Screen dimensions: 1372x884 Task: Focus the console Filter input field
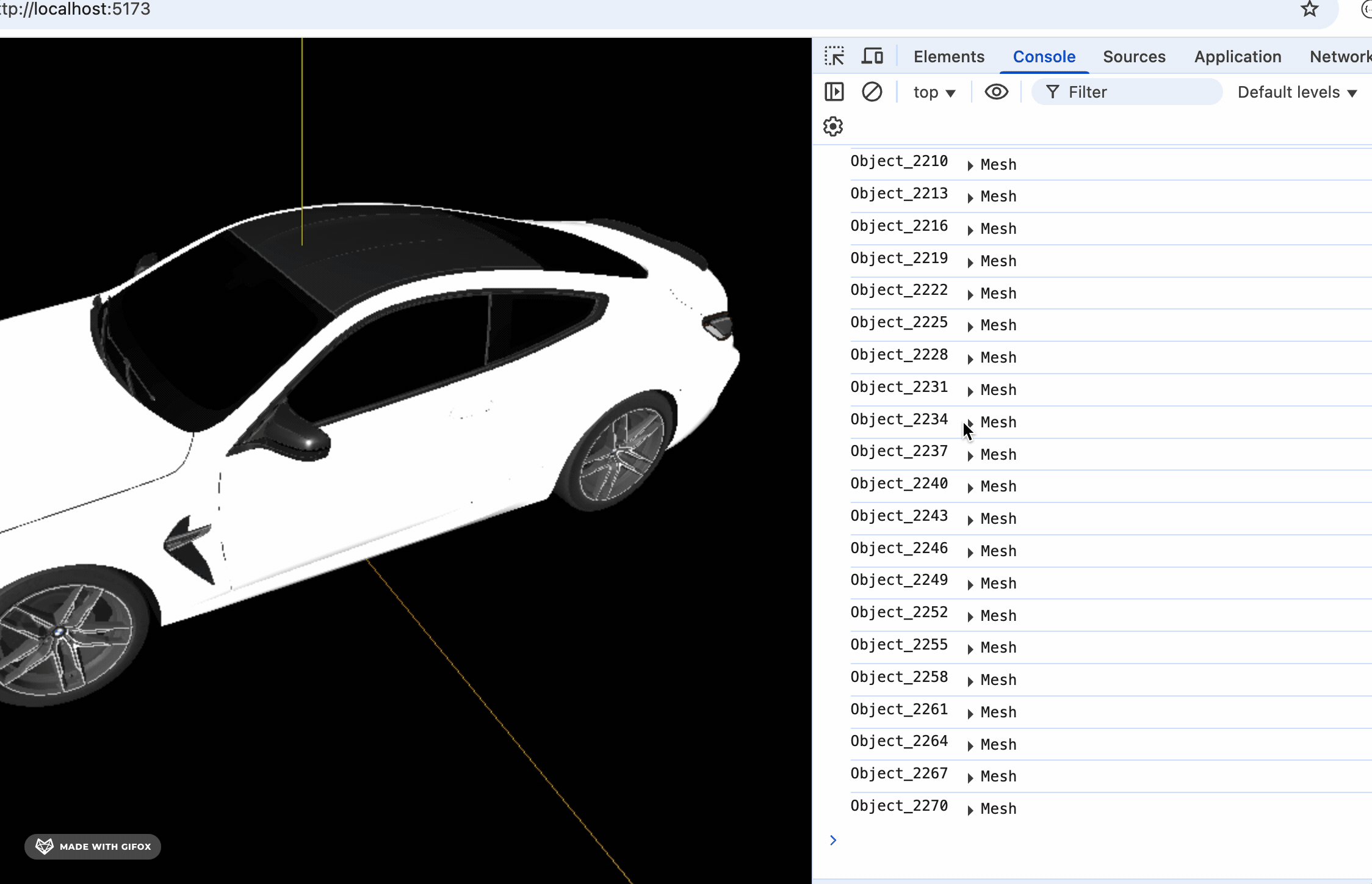pyautogui.click(x=1127, y=92)
